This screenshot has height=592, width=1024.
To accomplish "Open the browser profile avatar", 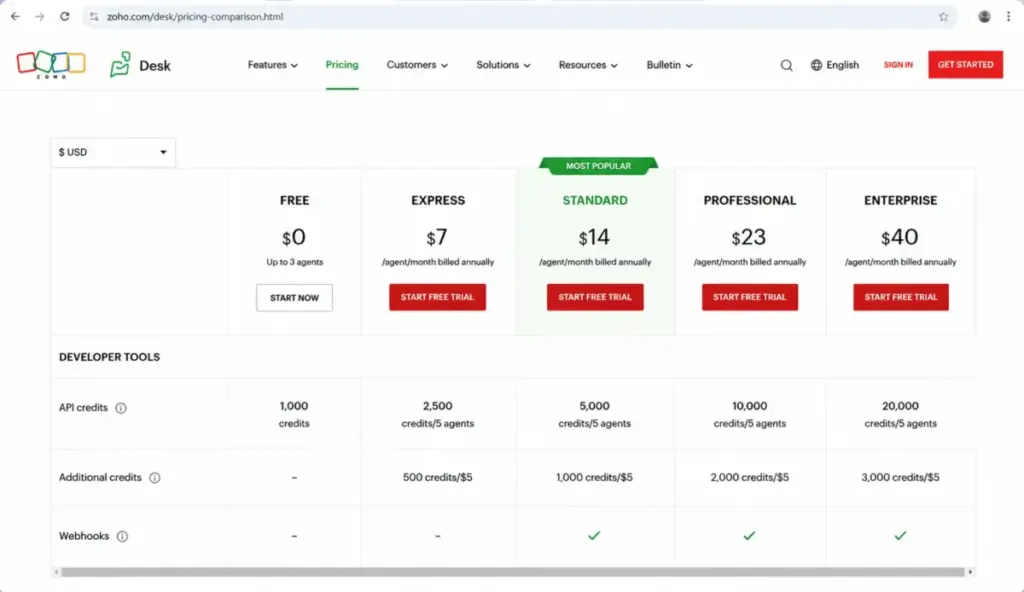I will pyautogui.click(x=984, y=16).
